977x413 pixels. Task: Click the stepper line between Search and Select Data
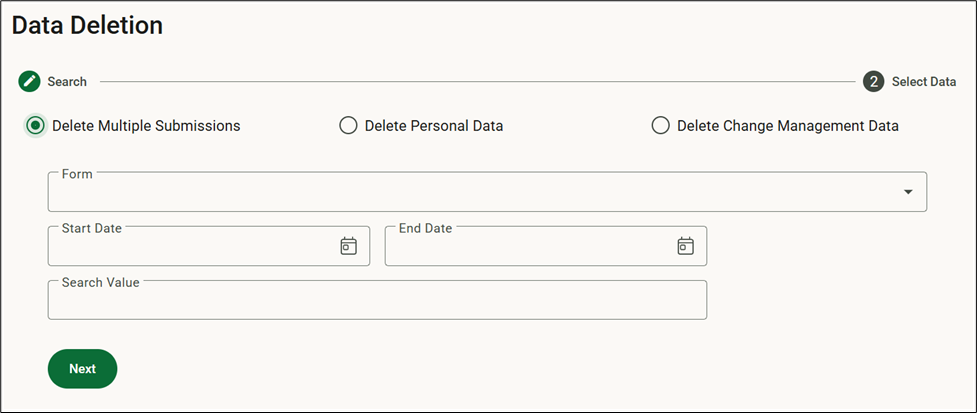(477, 82)
